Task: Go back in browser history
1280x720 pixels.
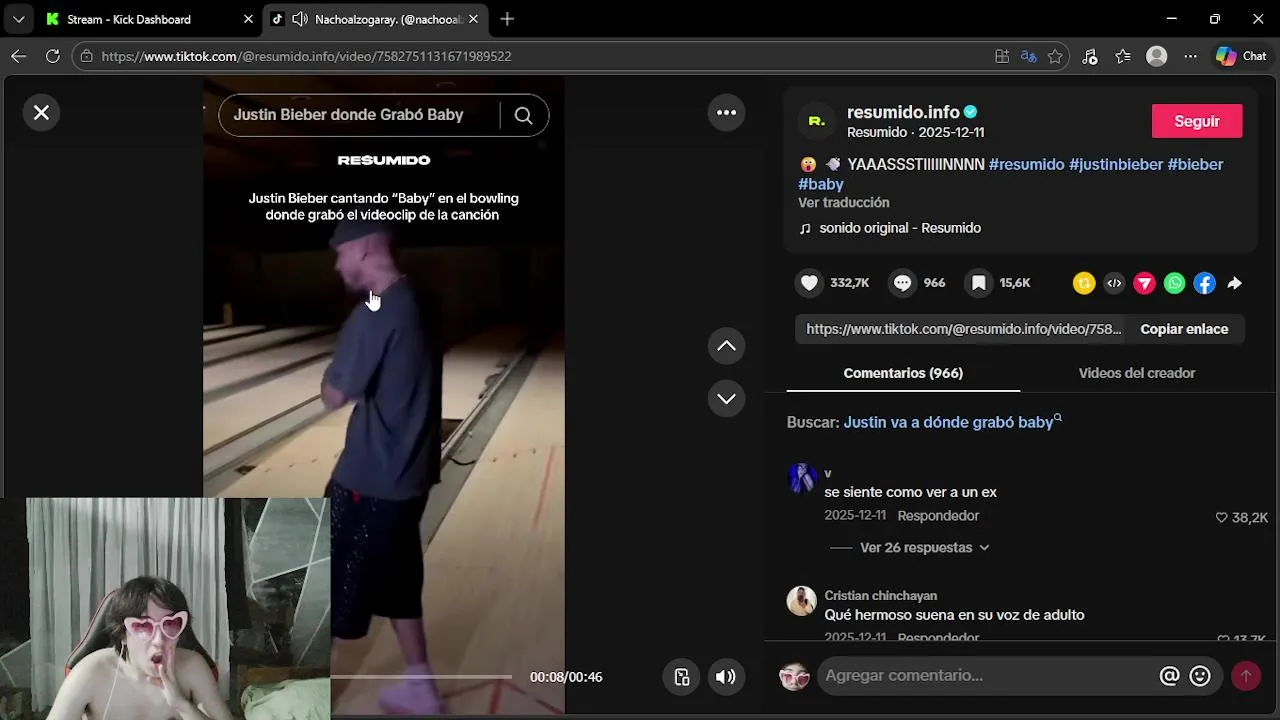Action: click(18, 56)
